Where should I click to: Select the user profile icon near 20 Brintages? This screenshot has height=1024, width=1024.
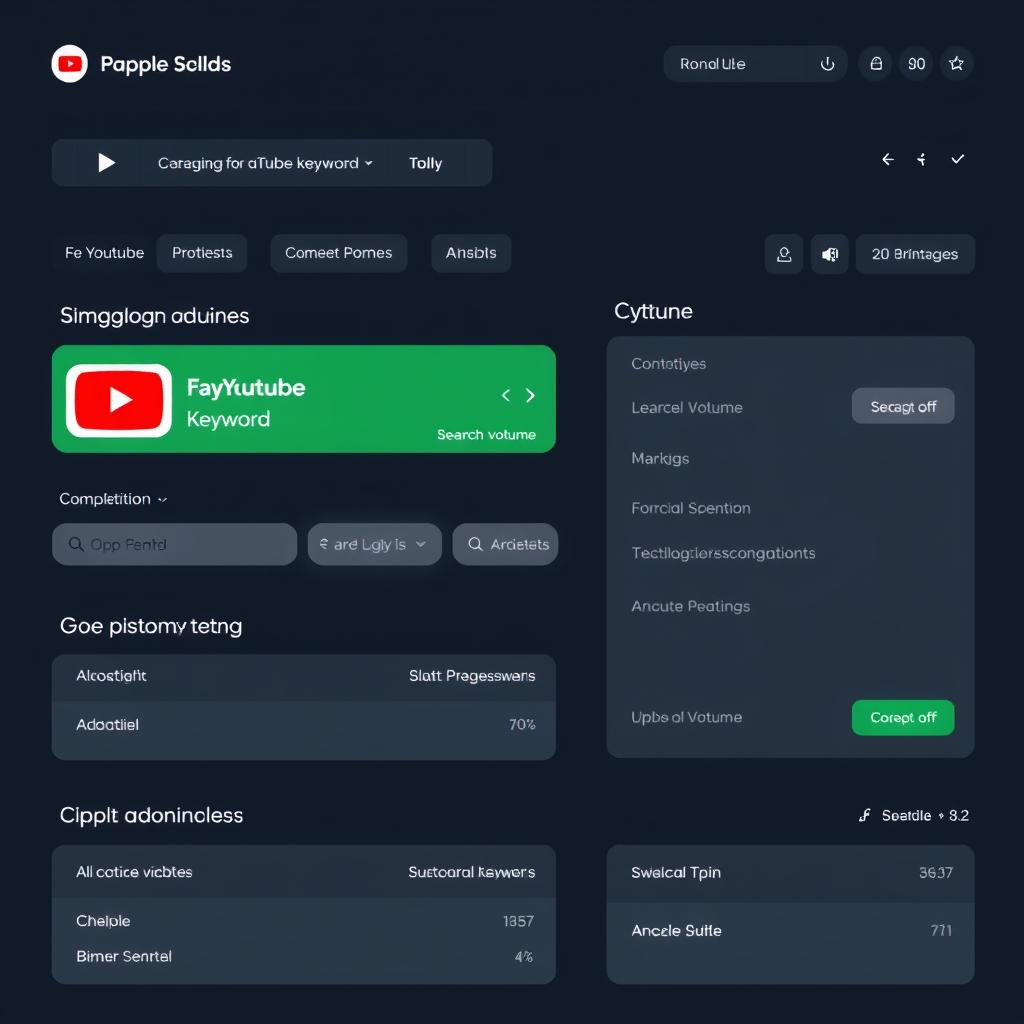784,254
